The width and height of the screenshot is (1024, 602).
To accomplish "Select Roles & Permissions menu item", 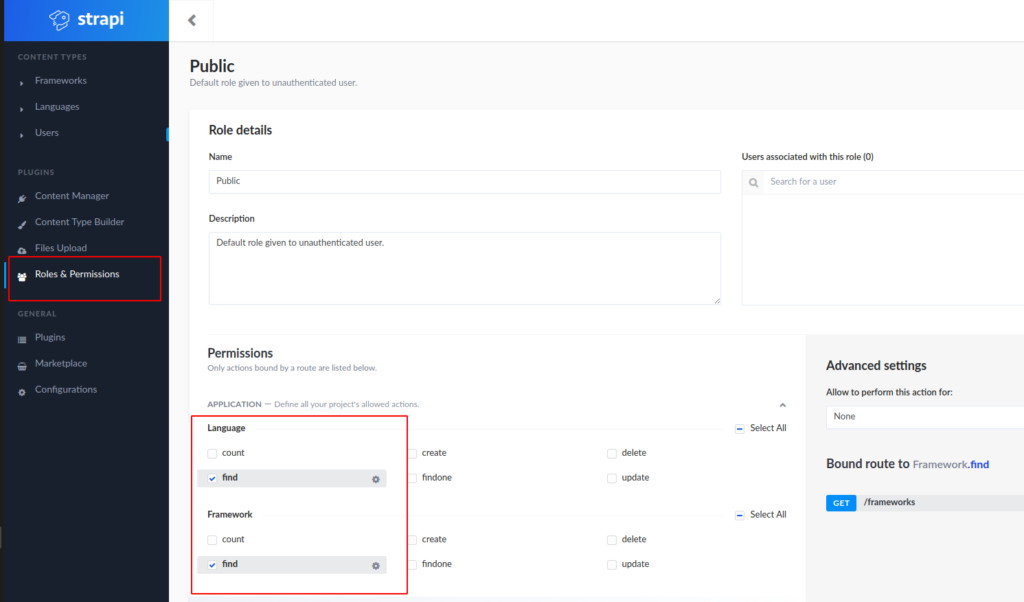I will pos(77,274).
